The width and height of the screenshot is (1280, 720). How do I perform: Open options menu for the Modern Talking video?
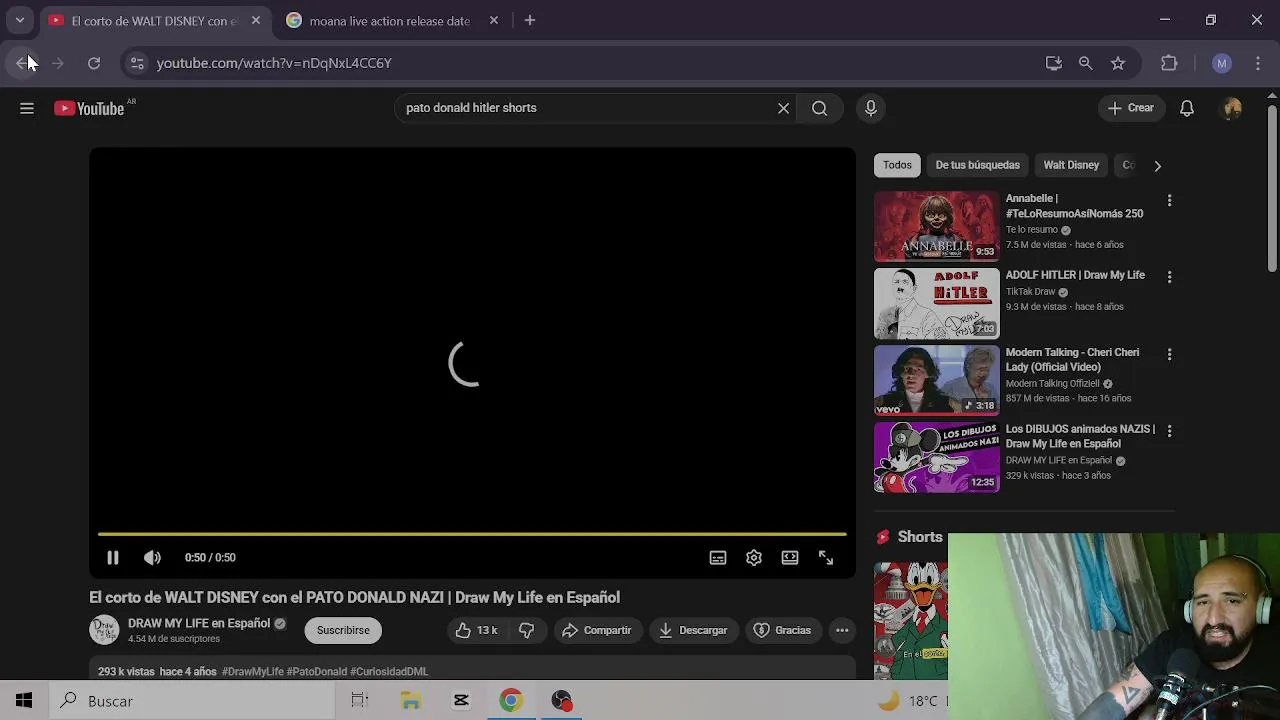[x=1169, y=354]
